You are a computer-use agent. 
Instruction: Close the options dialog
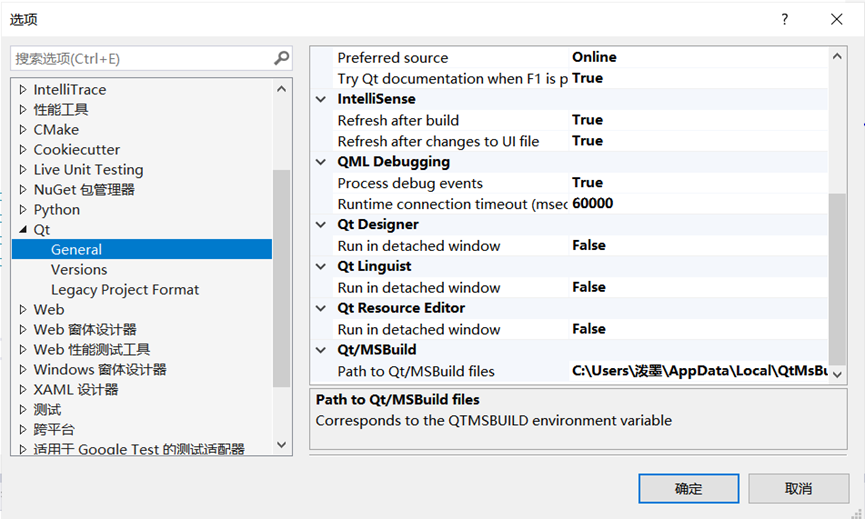click(836, 19)
